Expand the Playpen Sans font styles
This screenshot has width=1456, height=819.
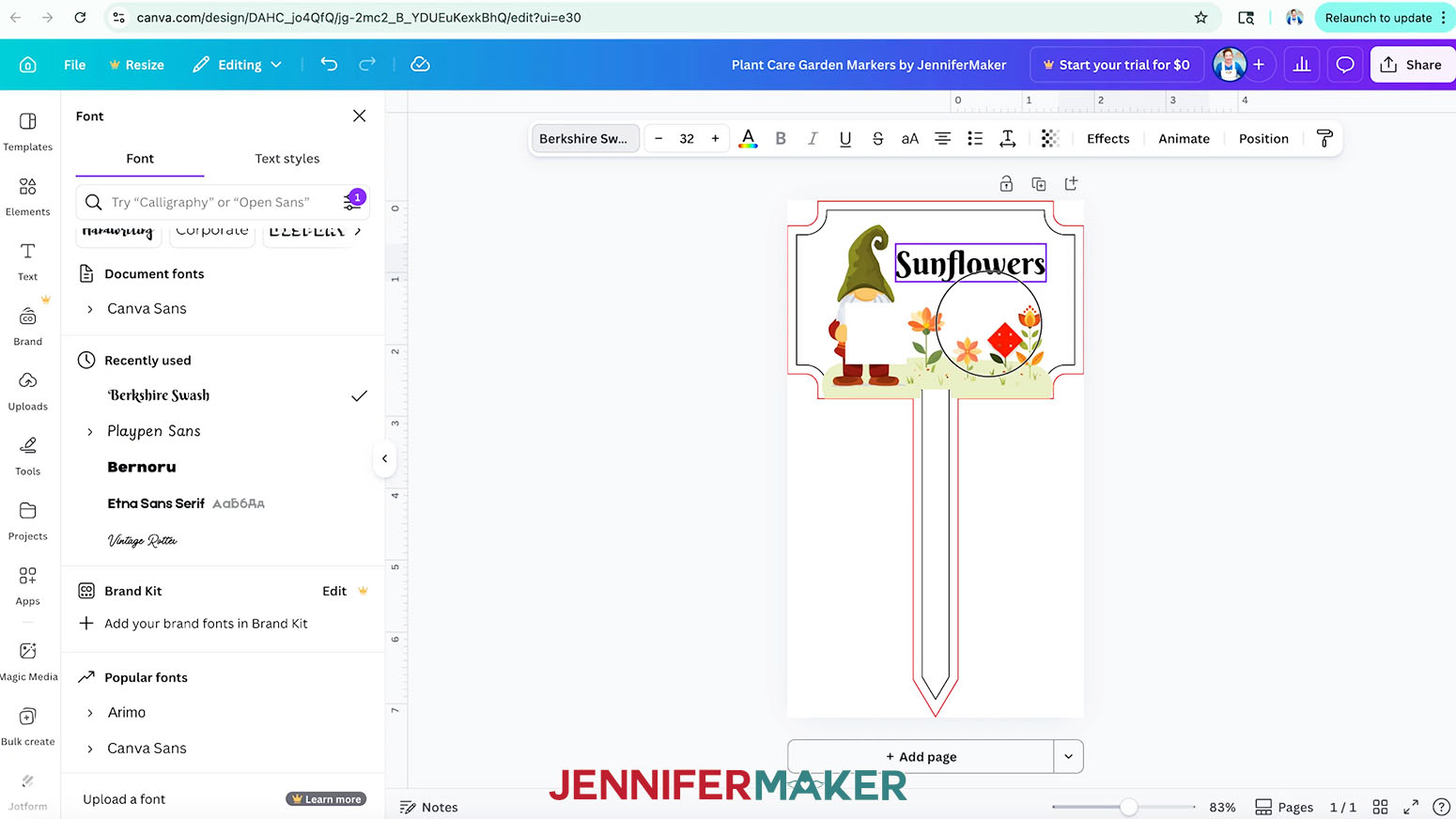[90, 432]
